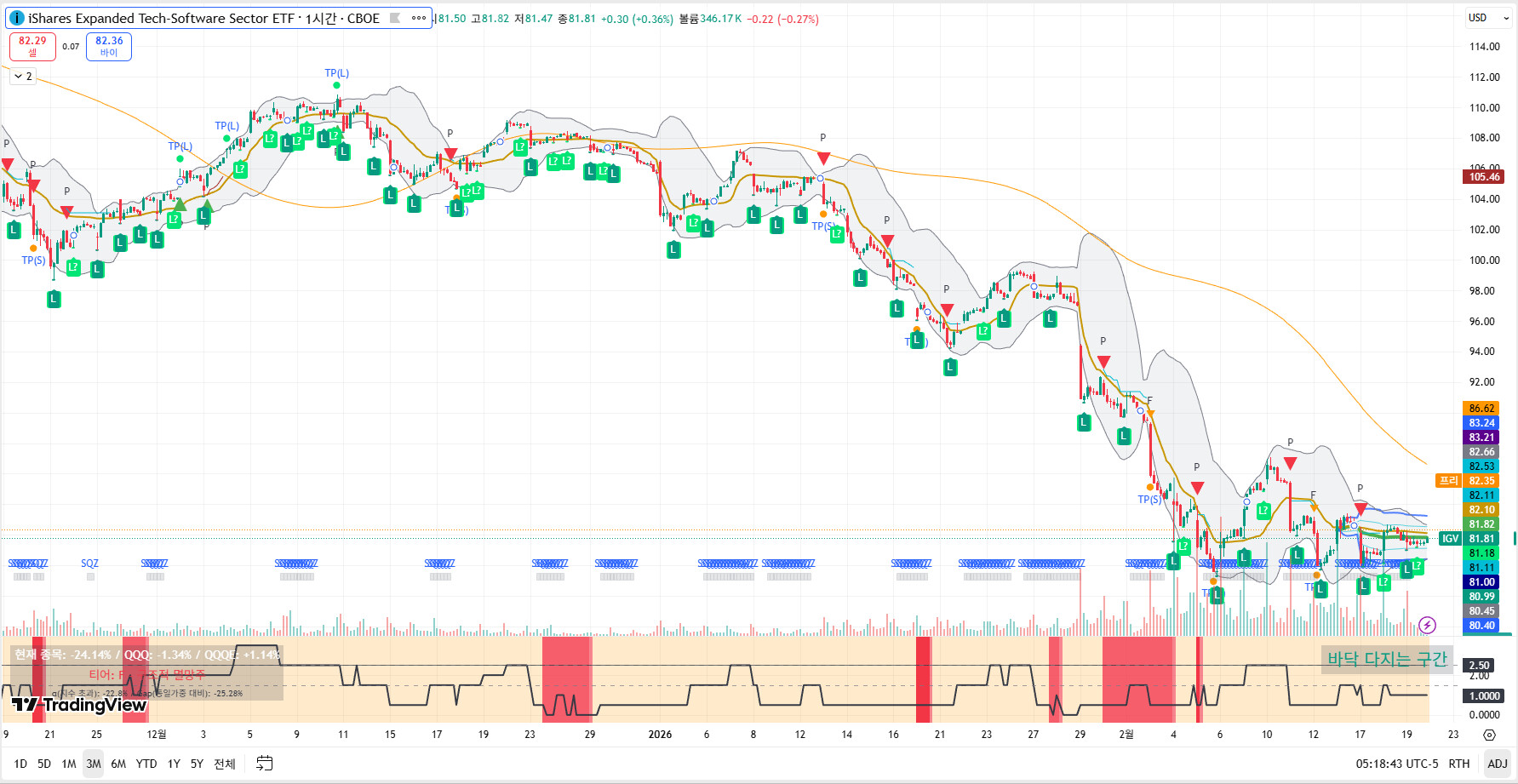Click the orange 프리 82.35 pre-market label
The image size is (1518, 784).
click(1467, 481)
